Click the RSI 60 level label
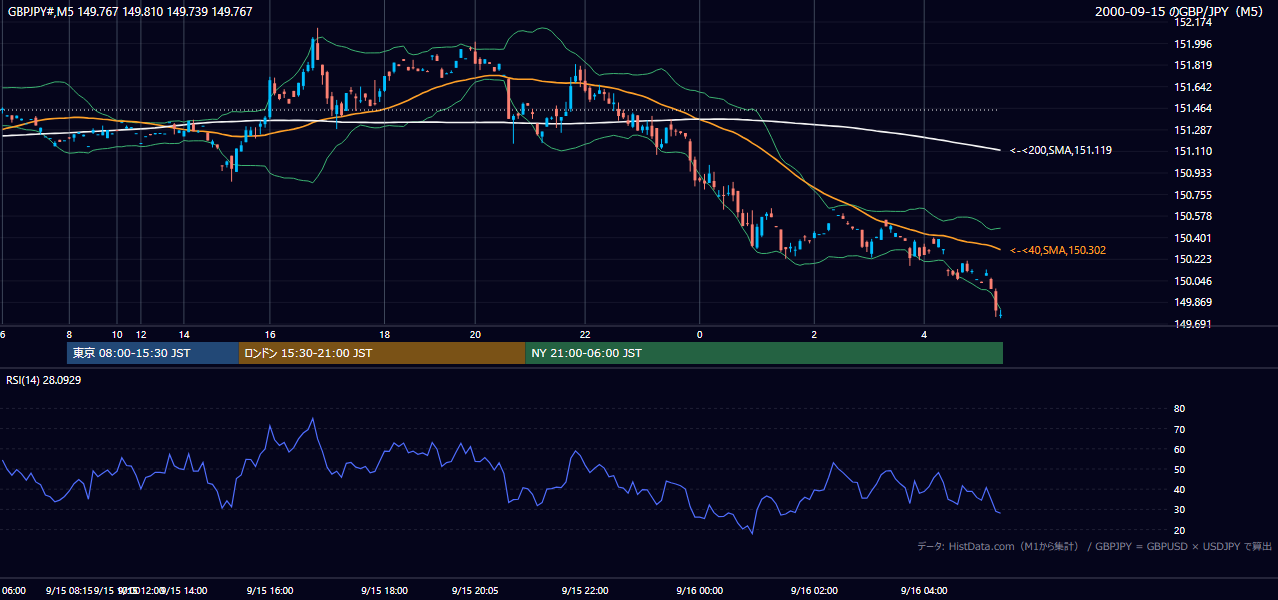Screen dimensions: 1278x600 click(1180, 449)
